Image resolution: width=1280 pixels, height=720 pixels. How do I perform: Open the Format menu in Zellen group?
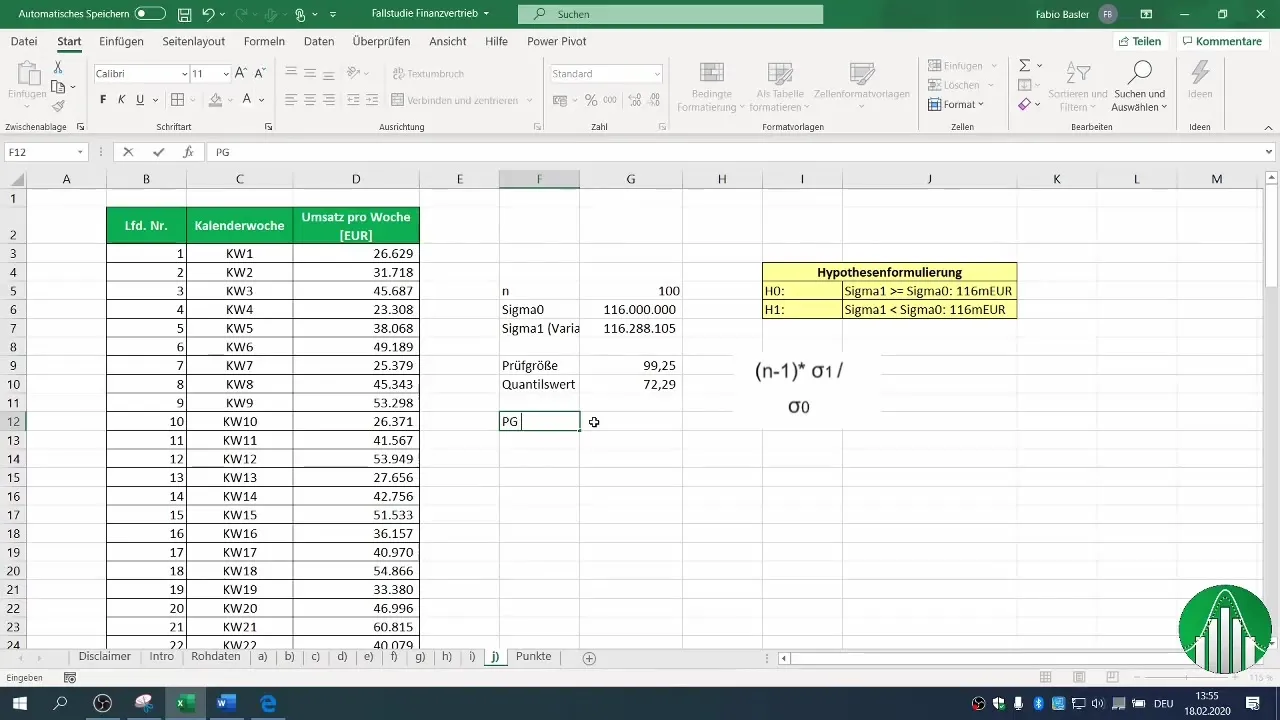[957, 104]
